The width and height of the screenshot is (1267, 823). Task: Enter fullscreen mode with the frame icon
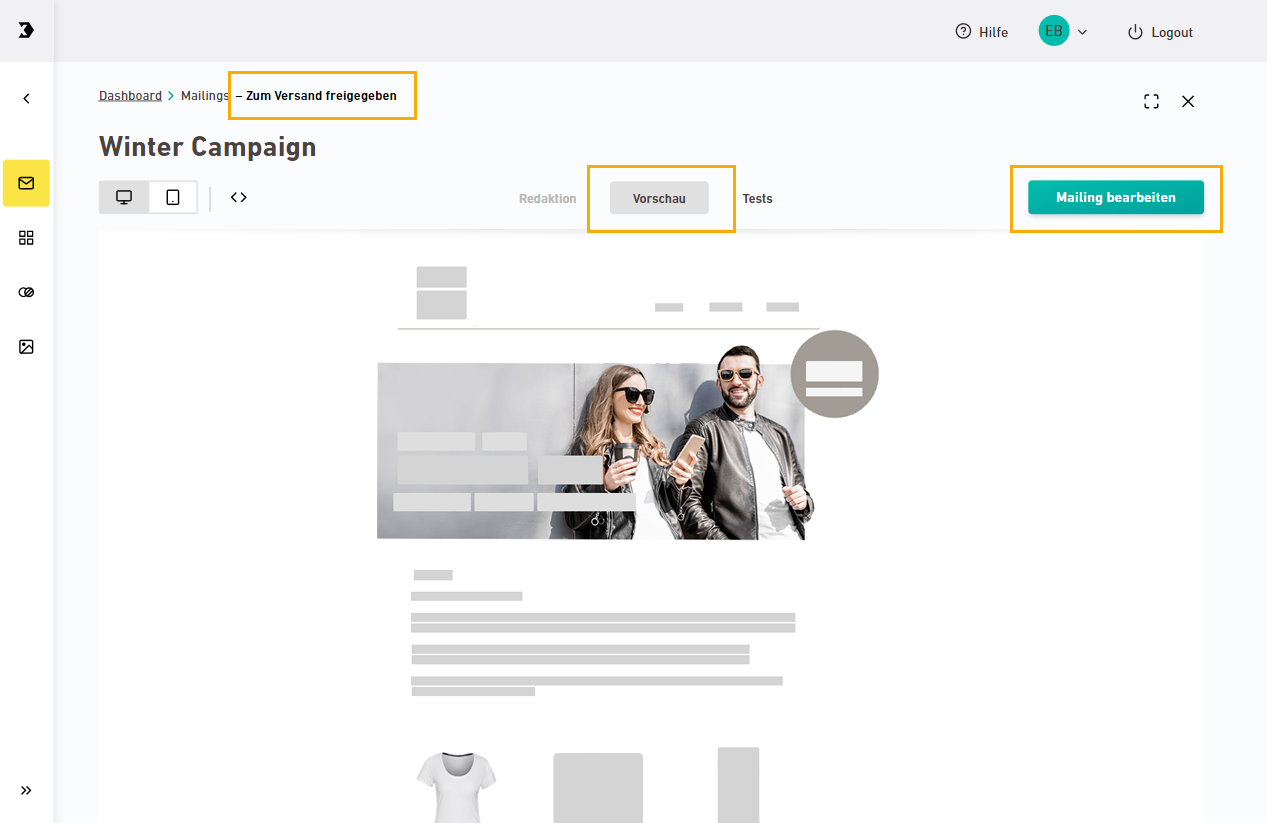tap(1151, 101)
